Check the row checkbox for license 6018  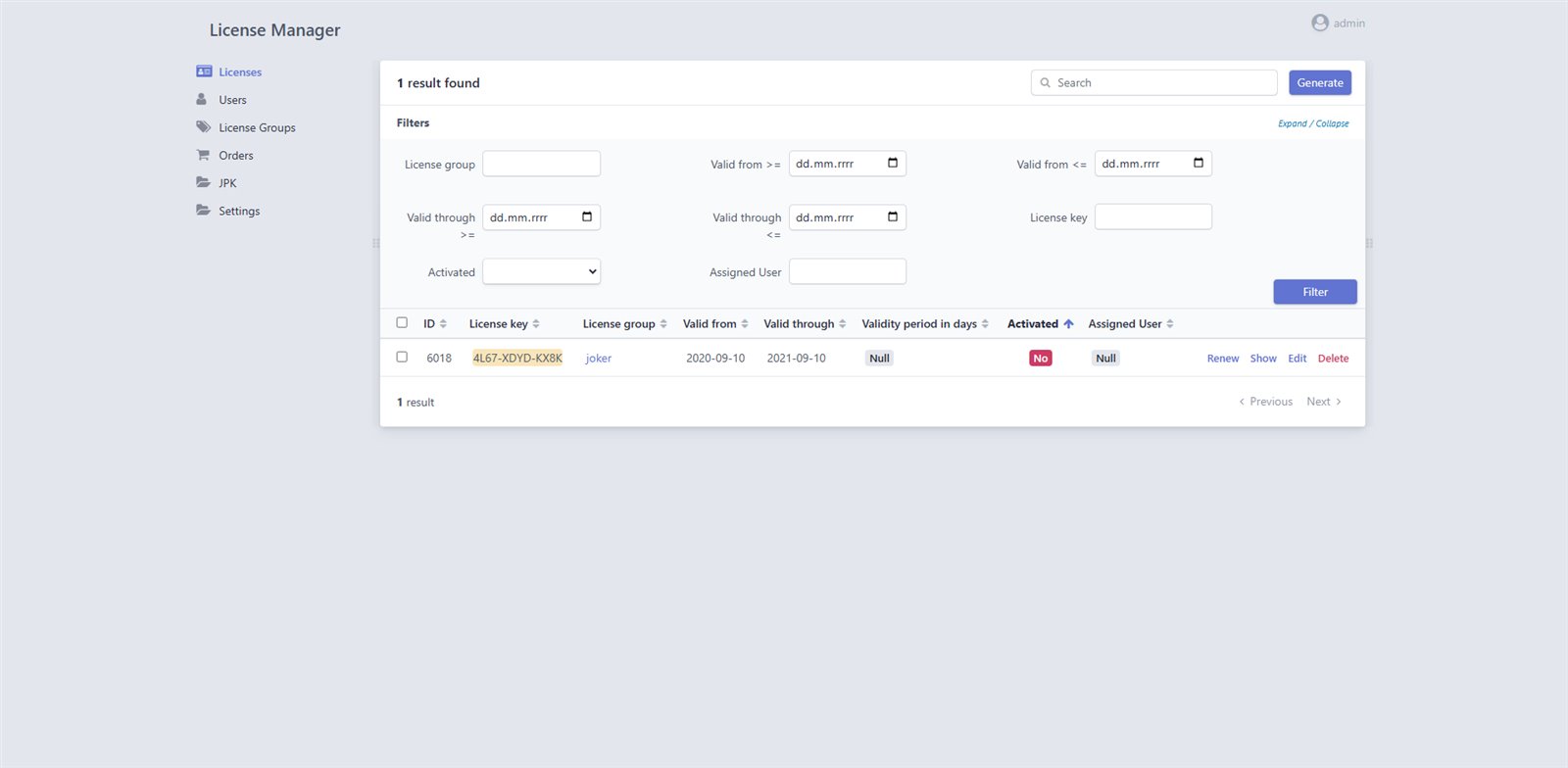(402, 358)
